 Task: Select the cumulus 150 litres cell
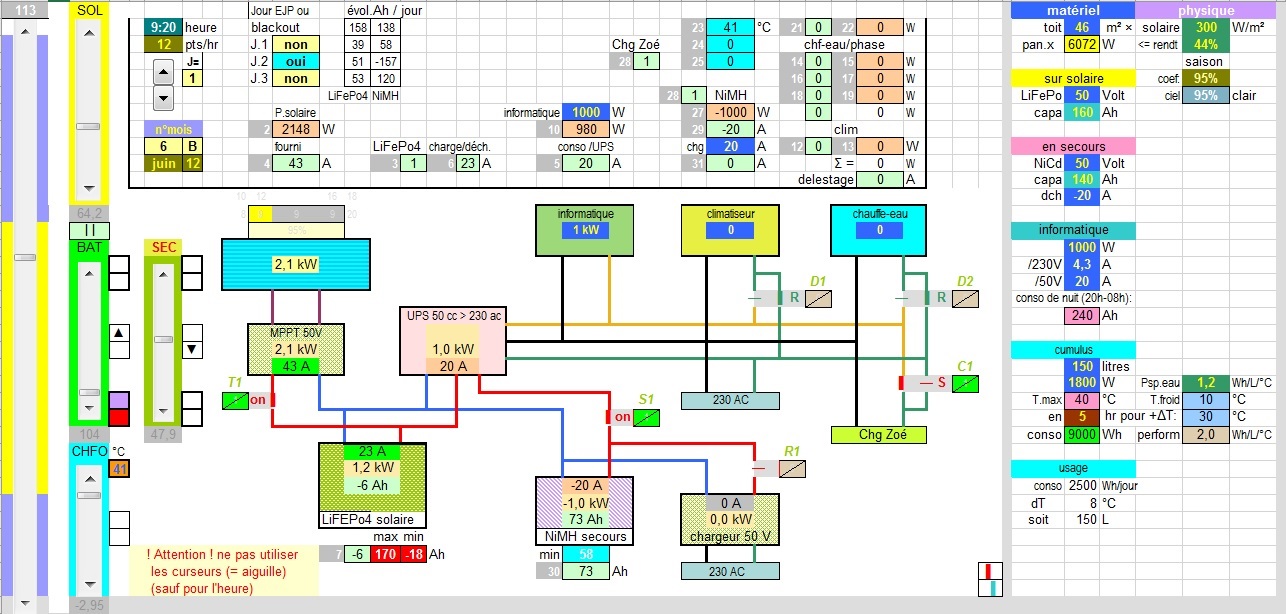coord(1082,366)
